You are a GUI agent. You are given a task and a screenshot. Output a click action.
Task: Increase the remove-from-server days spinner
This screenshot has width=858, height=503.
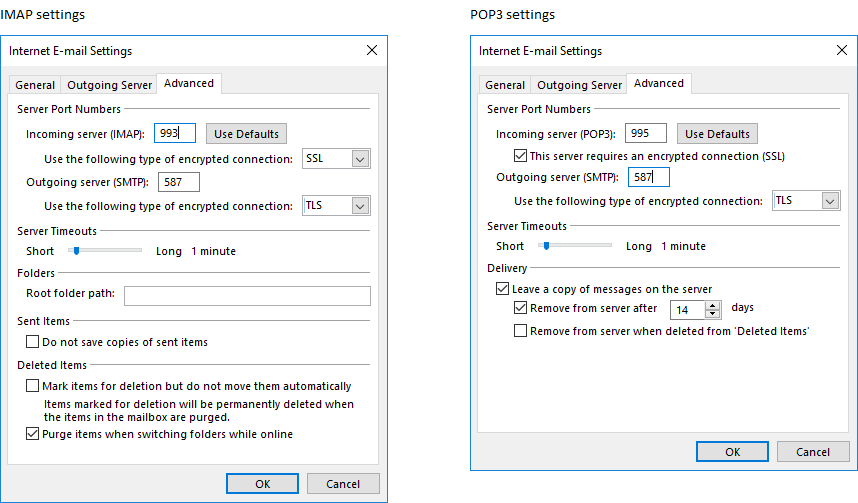(712, 305)
